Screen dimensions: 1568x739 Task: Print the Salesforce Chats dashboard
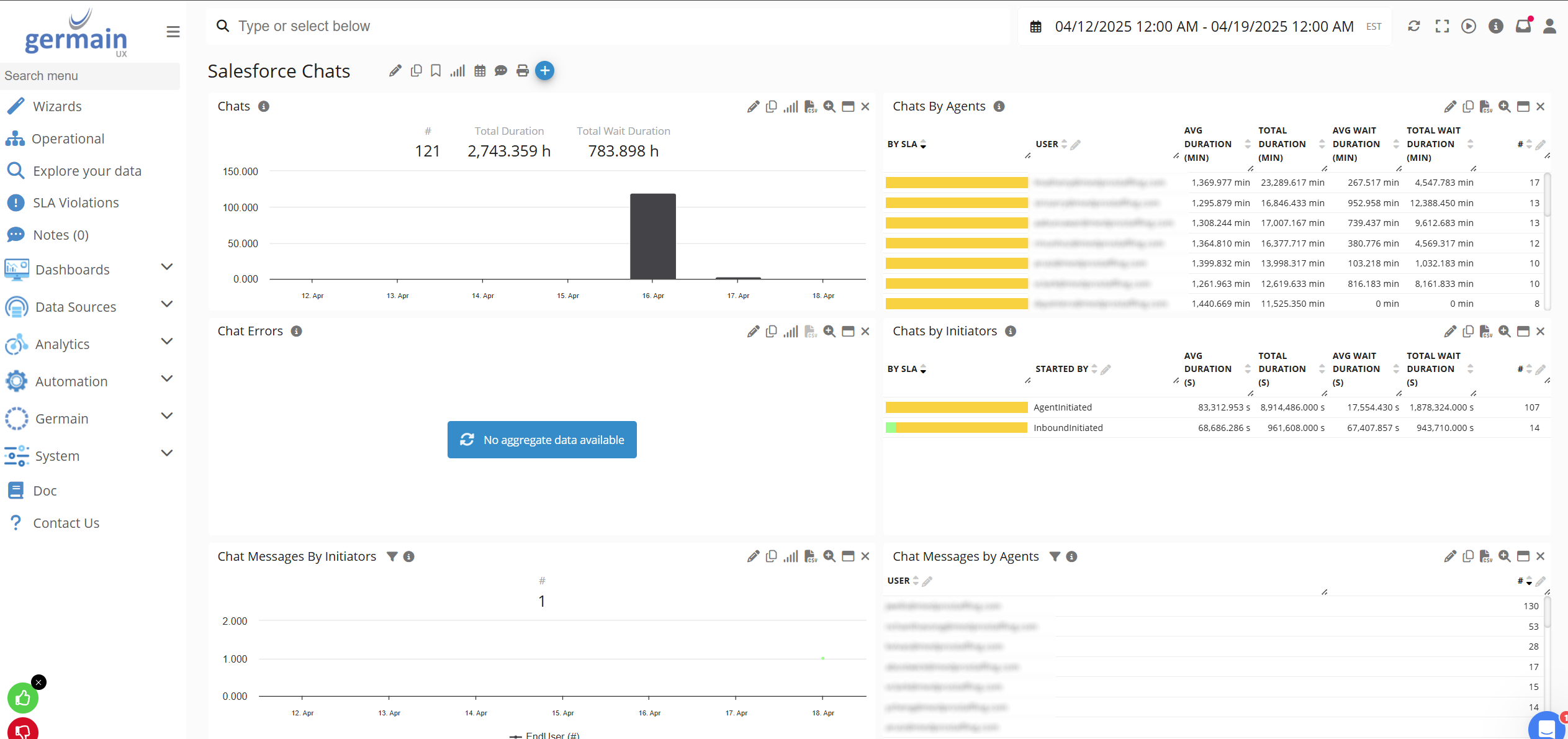click(522, 71)
